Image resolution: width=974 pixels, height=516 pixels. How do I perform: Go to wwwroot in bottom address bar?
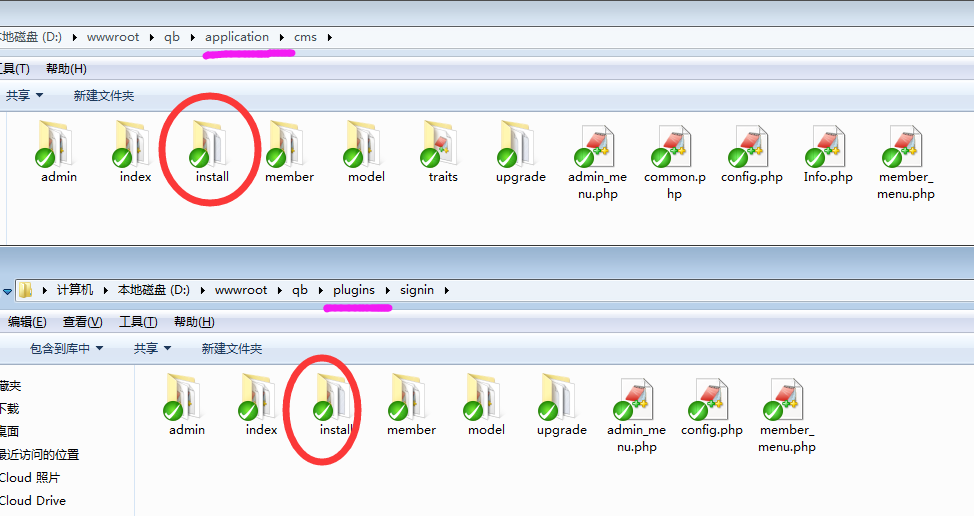[x=241, y=290]
